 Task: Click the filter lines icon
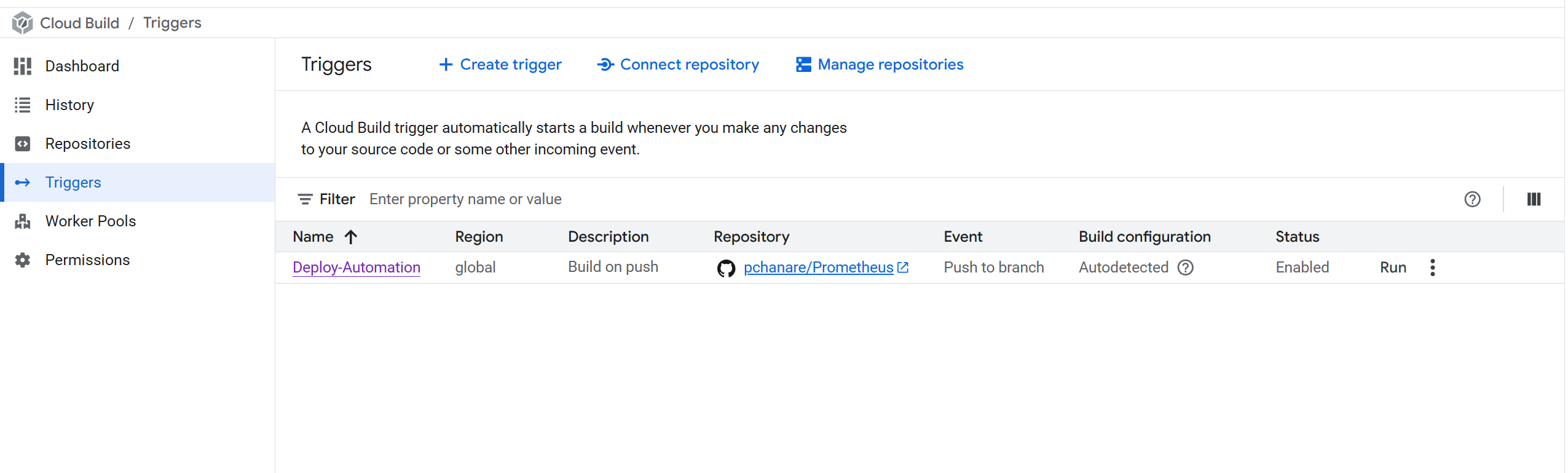pos(305,199)
